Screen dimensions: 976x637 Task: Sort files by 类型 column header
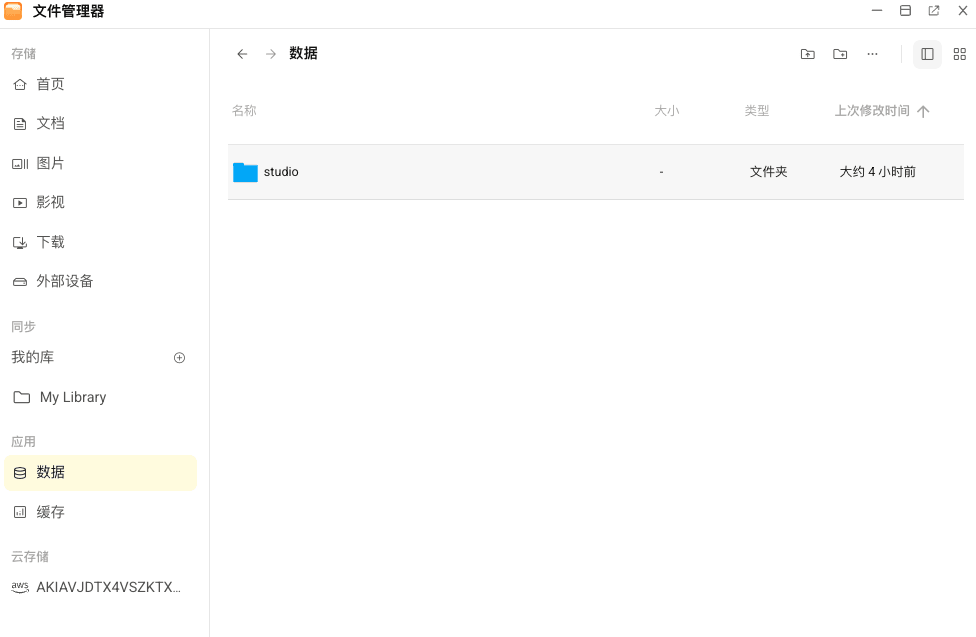pyautogui.click(x=757, y=111)
